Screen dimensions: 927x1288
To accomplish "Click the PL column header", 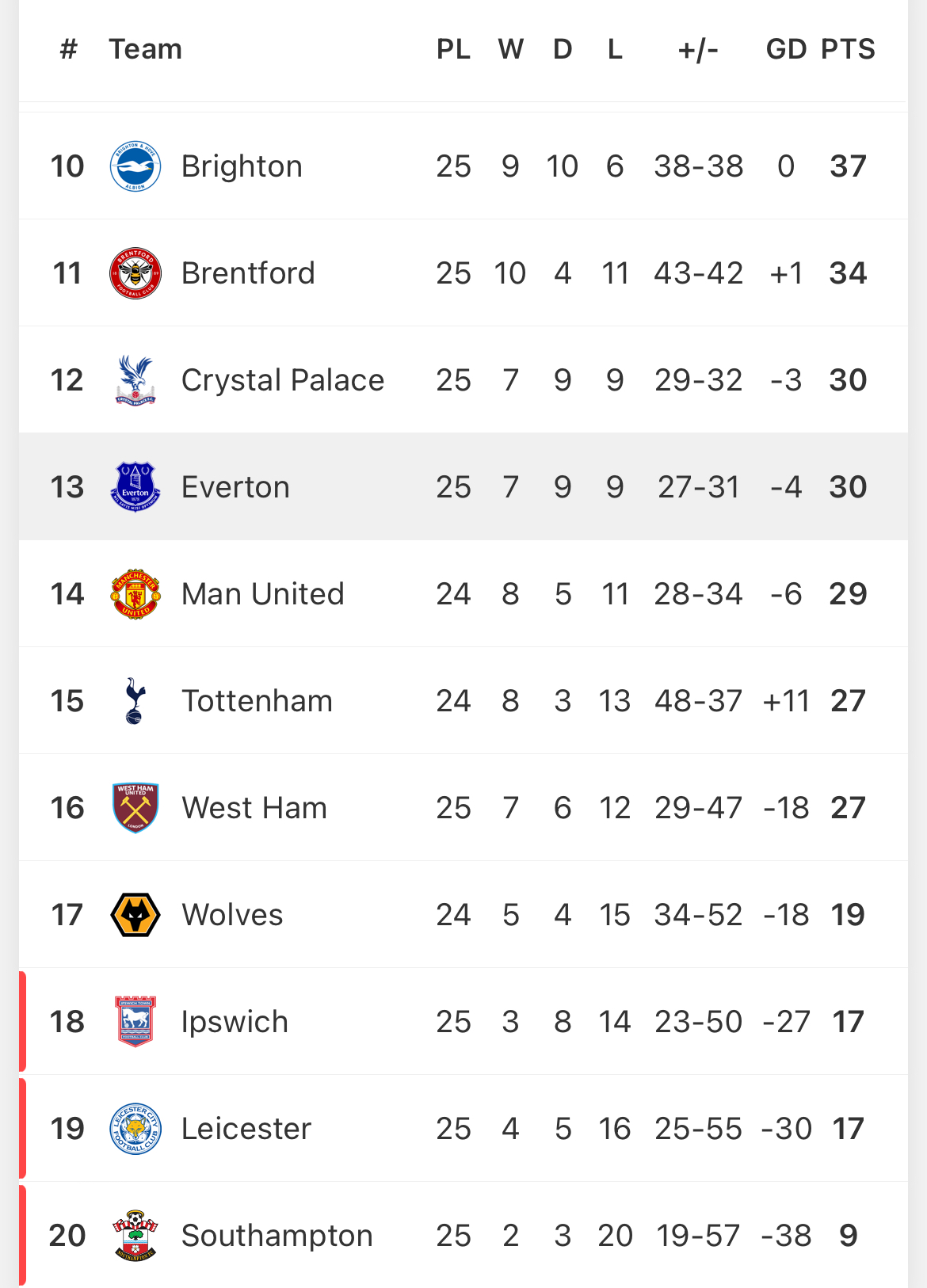I will pyautogui.click(x=453, y=49).
